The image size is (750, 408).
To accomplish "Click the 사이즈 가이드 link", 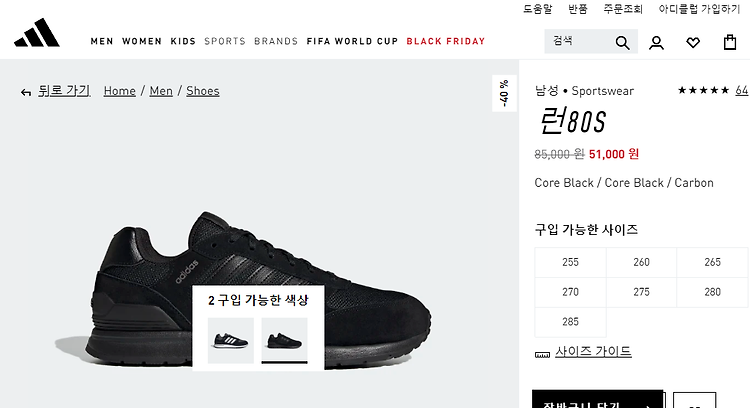I will point(593,352).
